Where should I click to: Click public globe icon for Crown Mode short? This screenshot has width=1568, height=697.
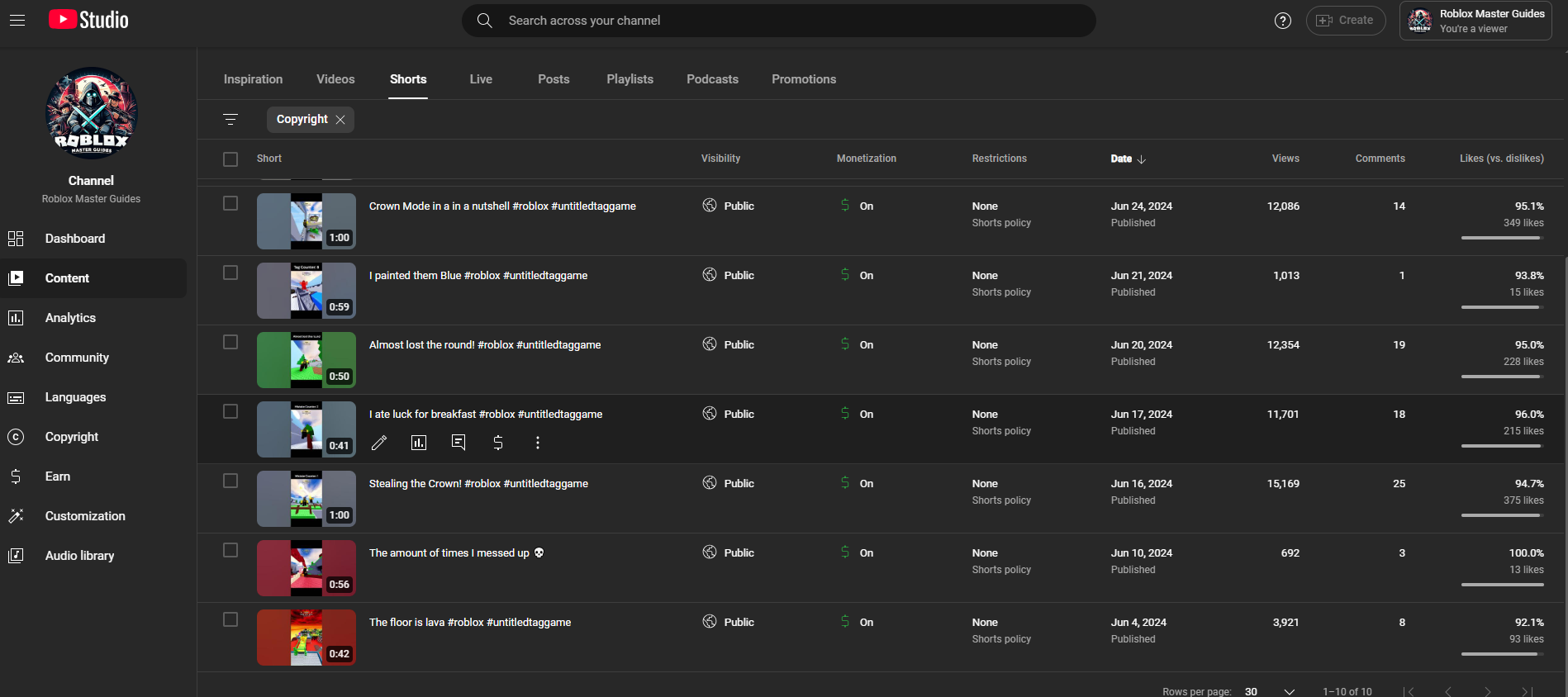710,205
